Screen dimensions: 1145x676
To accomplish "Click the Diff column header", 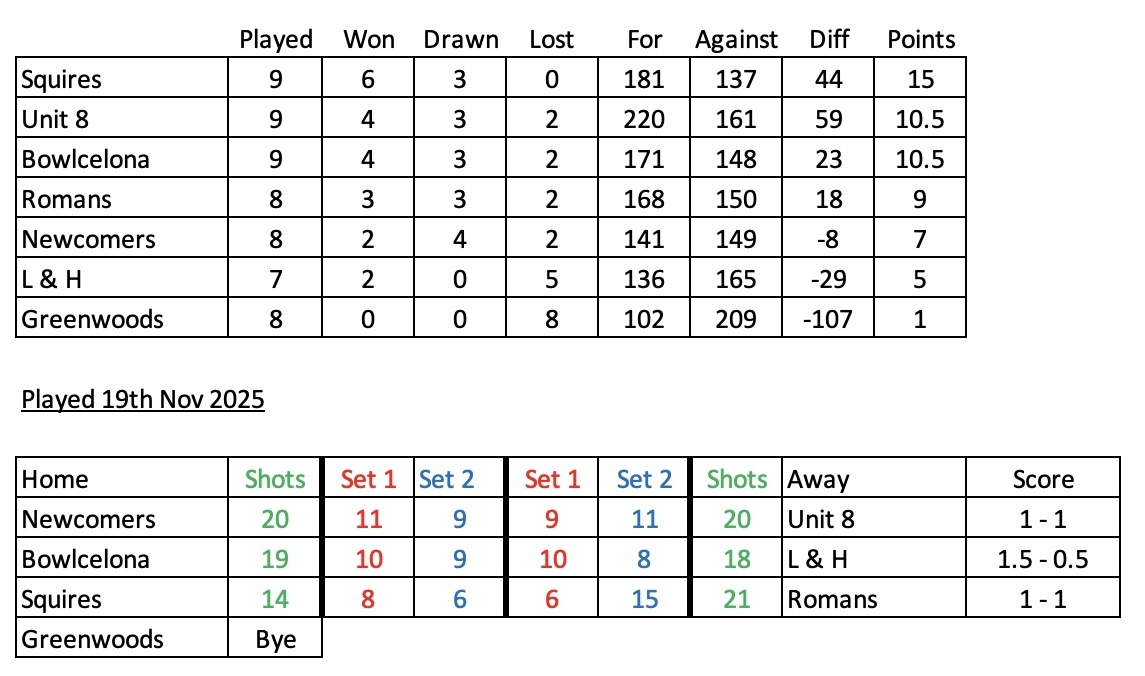I will (828, 40).
